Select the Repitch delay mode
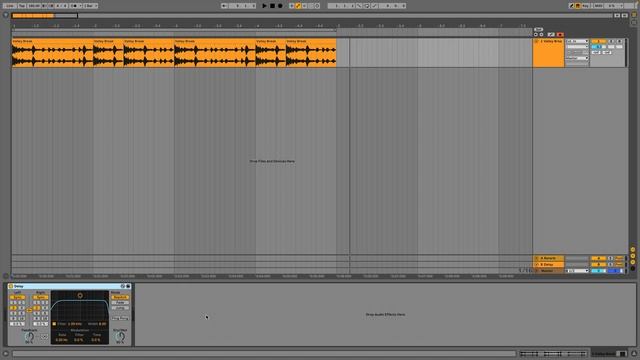640x360 pixels. click(x=120, y=297)
